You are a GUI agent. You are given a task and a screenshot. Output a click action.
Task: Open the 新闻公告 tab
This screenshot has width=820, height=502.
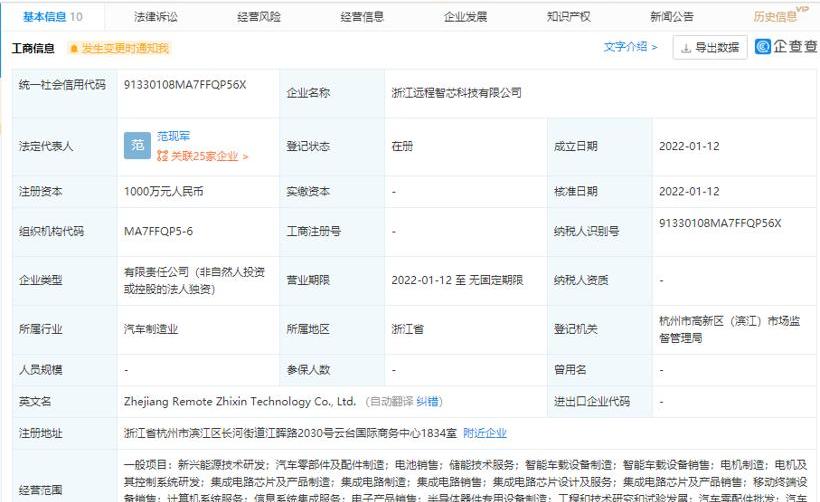pyautogui.click(x=671, y=17)
